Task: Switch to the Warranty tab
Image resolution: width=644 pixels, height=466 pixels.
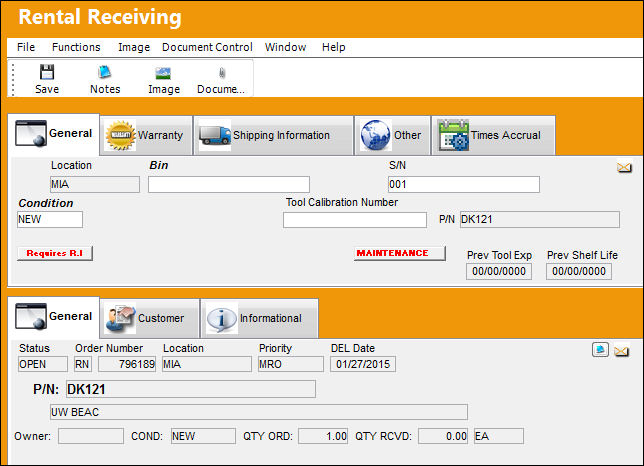Action: 146,135
